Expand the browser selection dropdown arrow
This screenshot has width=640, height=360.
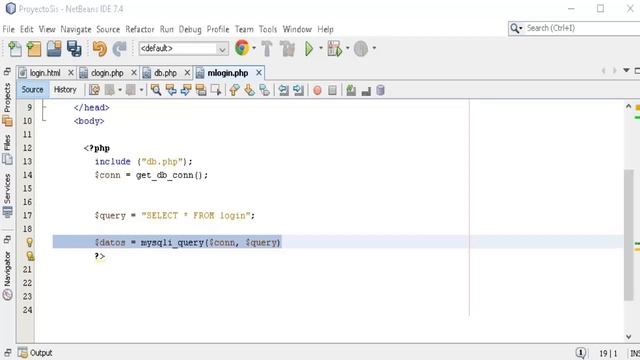point(254,48)
